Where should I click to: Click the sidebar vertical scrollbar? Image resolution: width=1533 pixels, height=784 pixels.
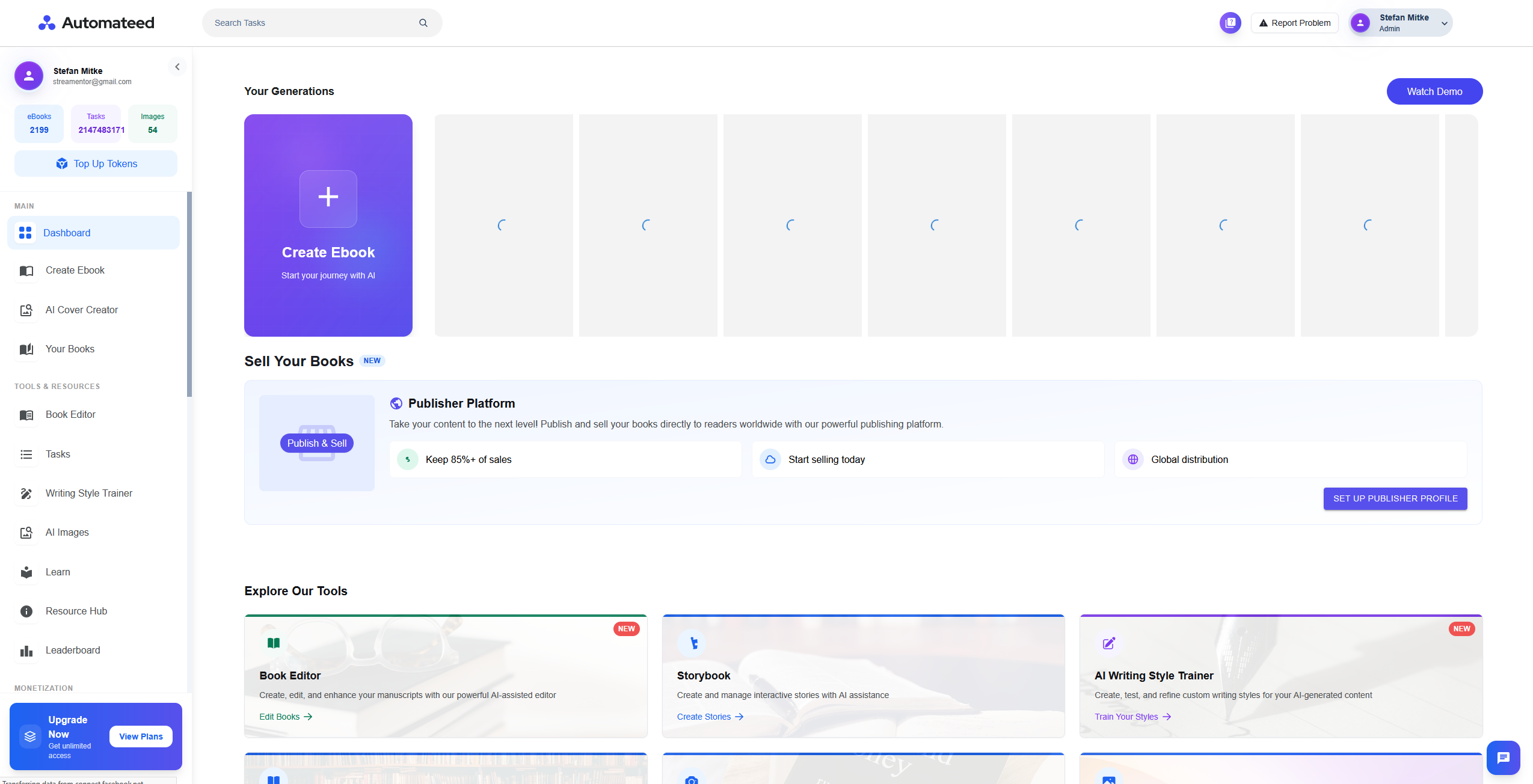click(x=189, y=295)
